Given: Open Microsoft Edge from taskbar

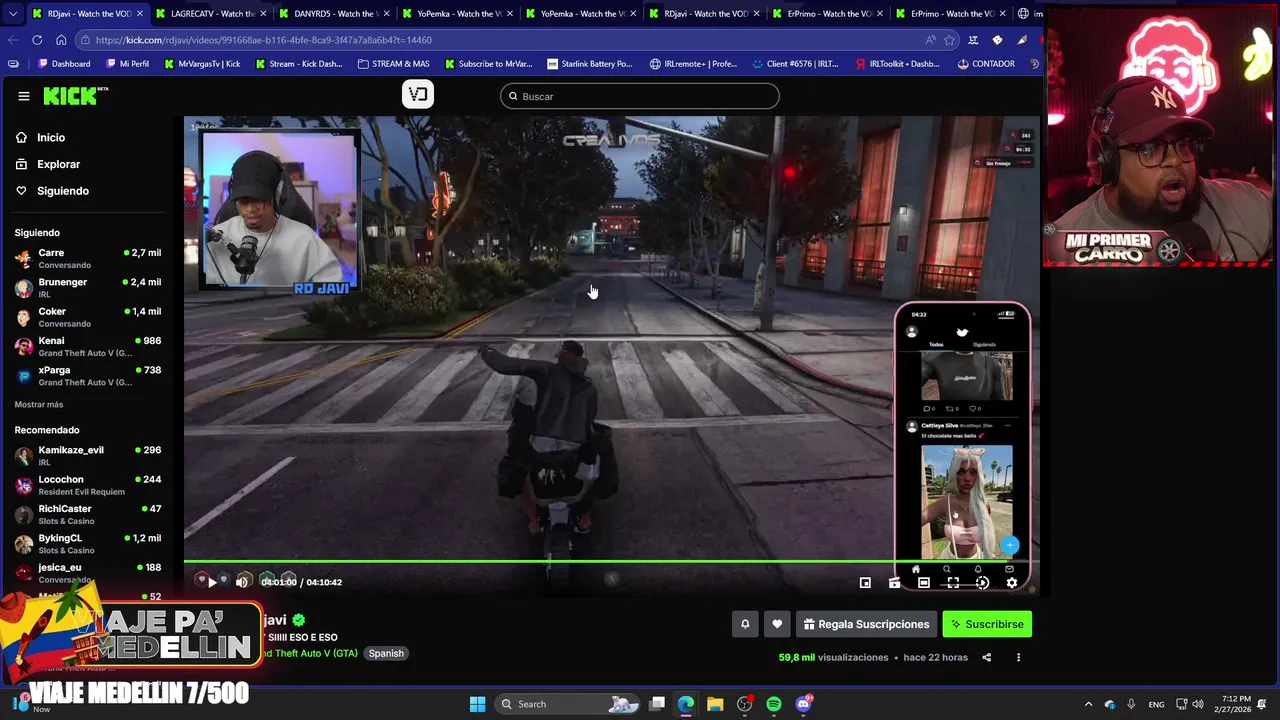Looking at the screenshot, I should 686,704.
